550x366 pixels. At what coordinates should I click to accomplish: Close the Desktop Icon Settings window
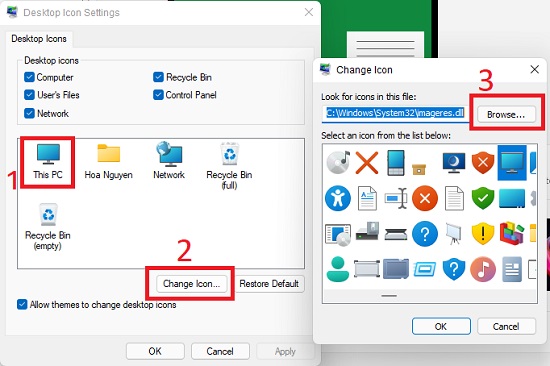point(309,12)
